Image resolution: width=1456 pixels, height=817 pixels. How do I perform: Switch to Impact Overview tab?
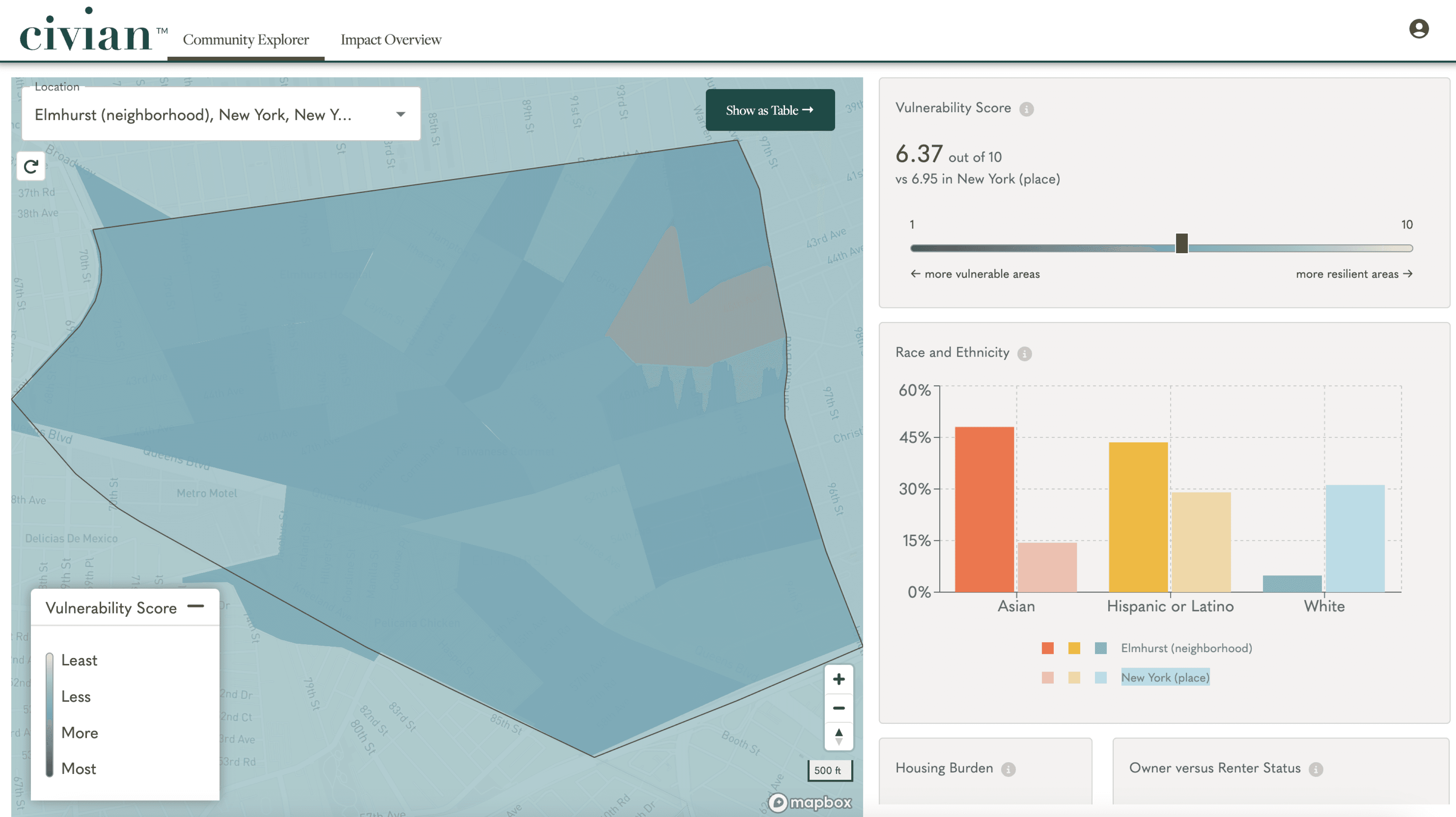tap(390, 39)
